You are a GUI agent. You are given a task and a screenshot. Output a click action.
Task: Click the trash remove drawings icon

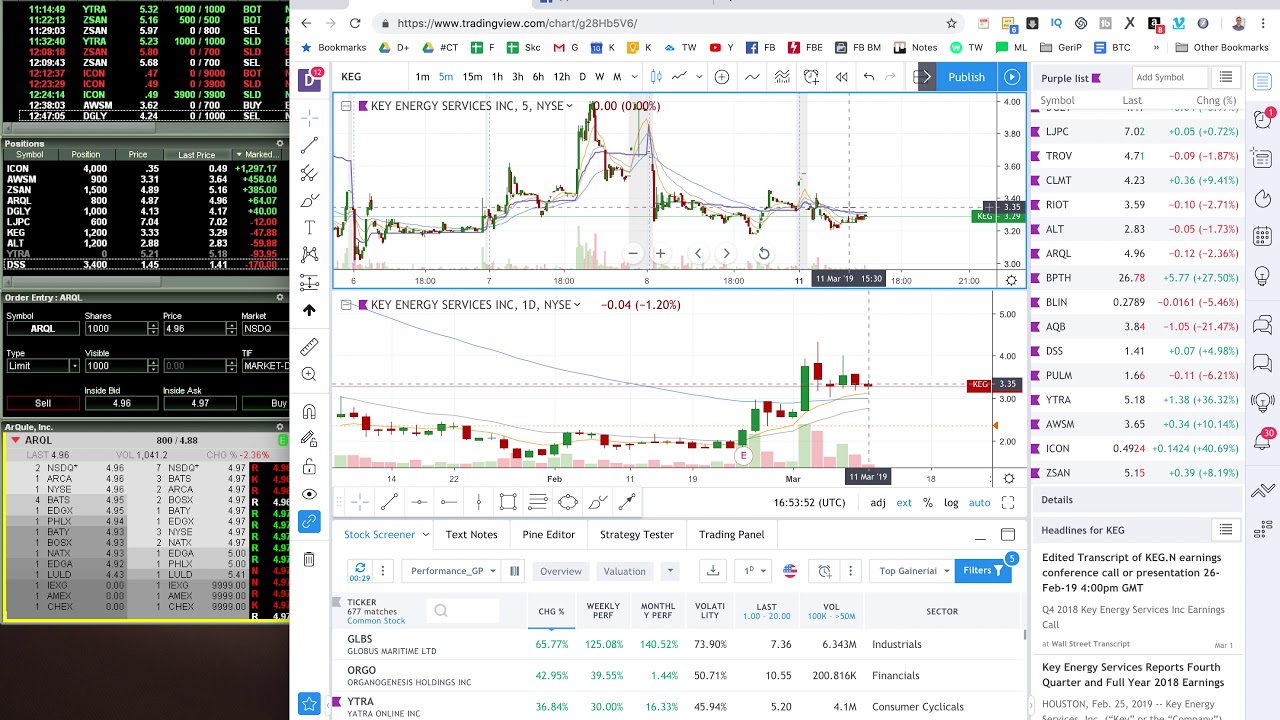(309, 559)
